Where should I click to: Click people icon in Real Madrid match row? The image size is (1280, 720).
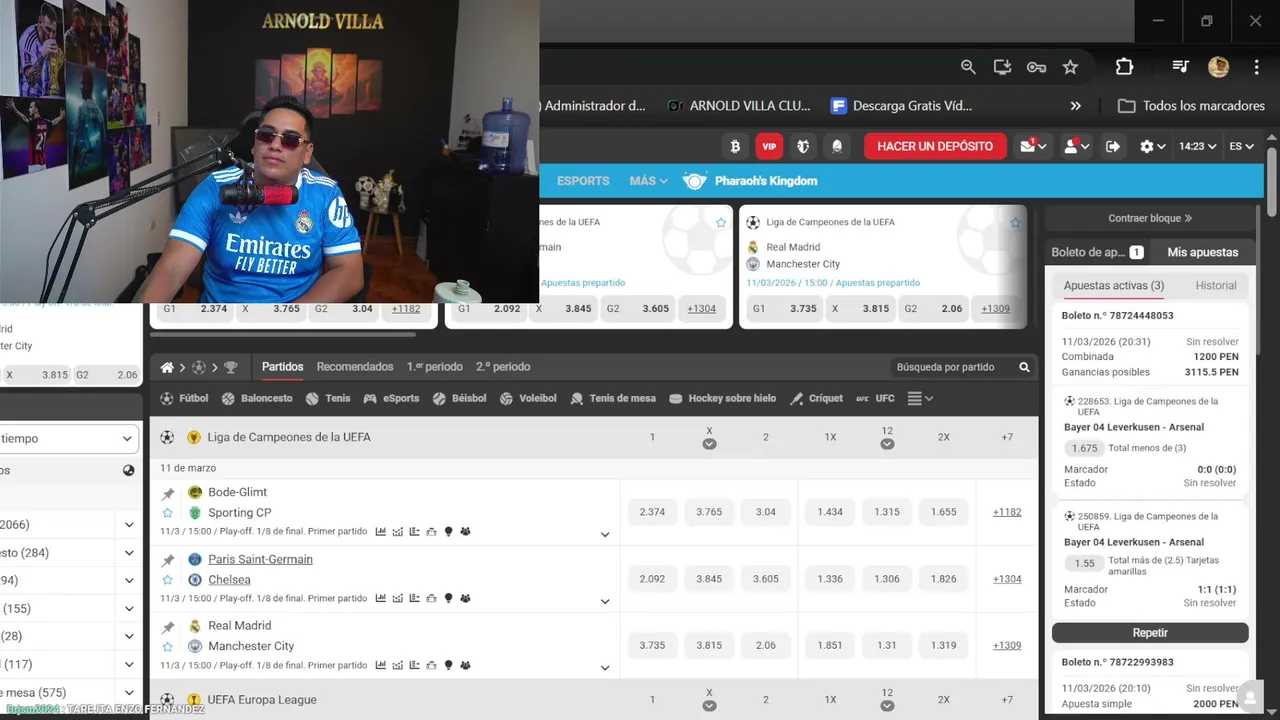pos(465,665)
